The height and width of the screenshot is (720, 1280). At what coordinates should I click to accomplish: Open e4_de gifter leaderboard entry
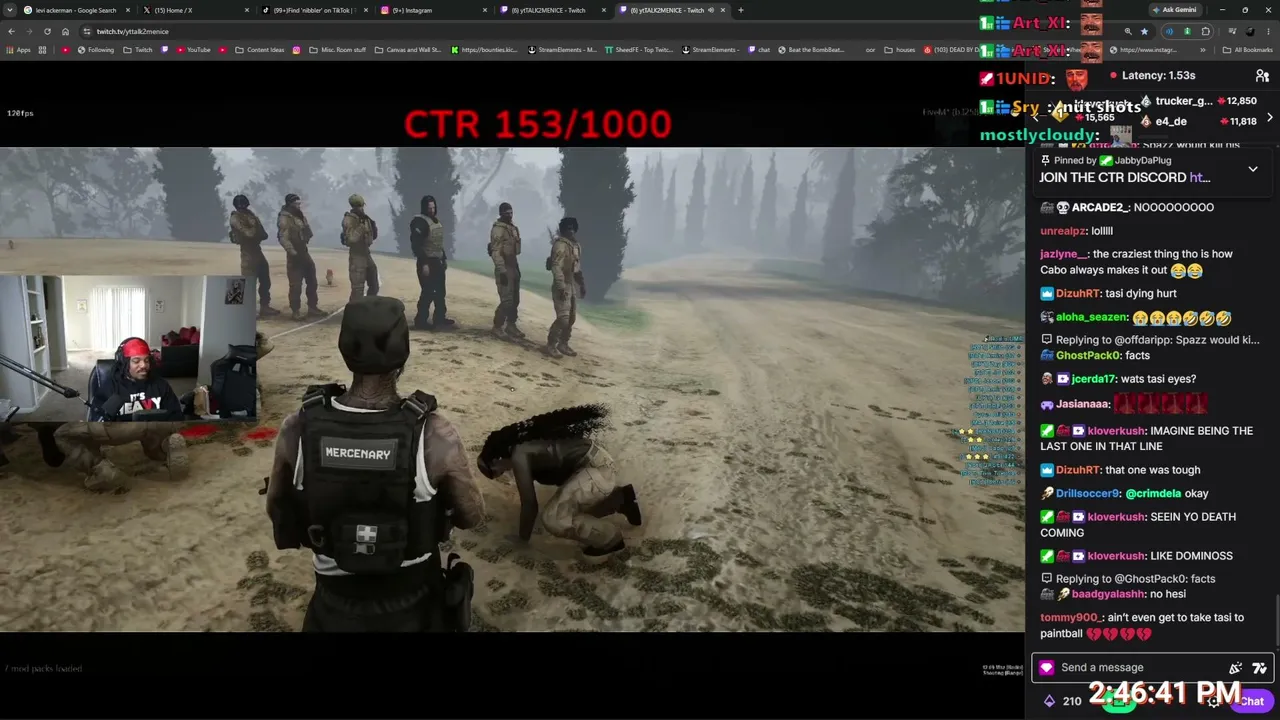pos(1171,122)
